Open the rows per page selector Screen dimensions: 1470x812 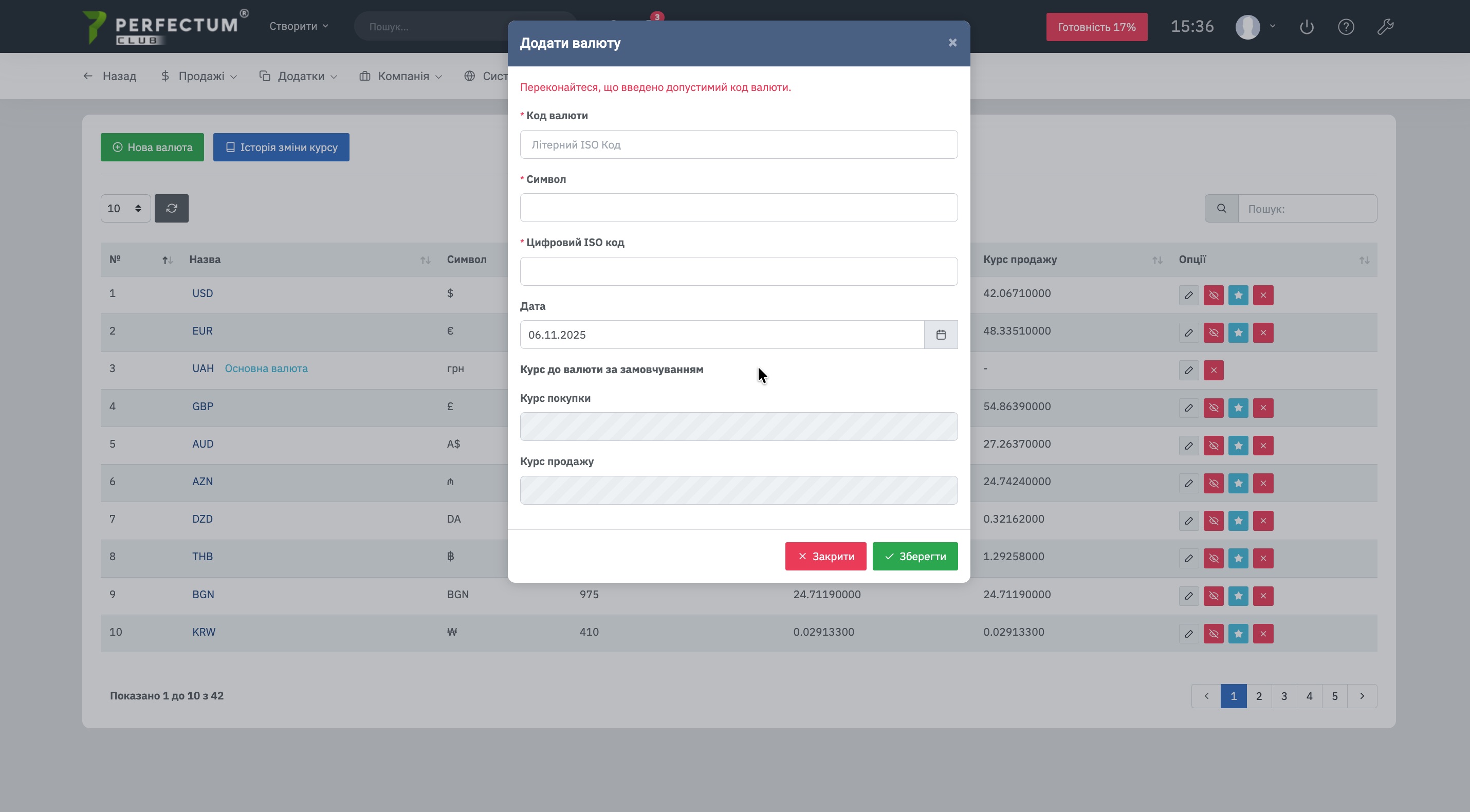click(x=125, y=209)
